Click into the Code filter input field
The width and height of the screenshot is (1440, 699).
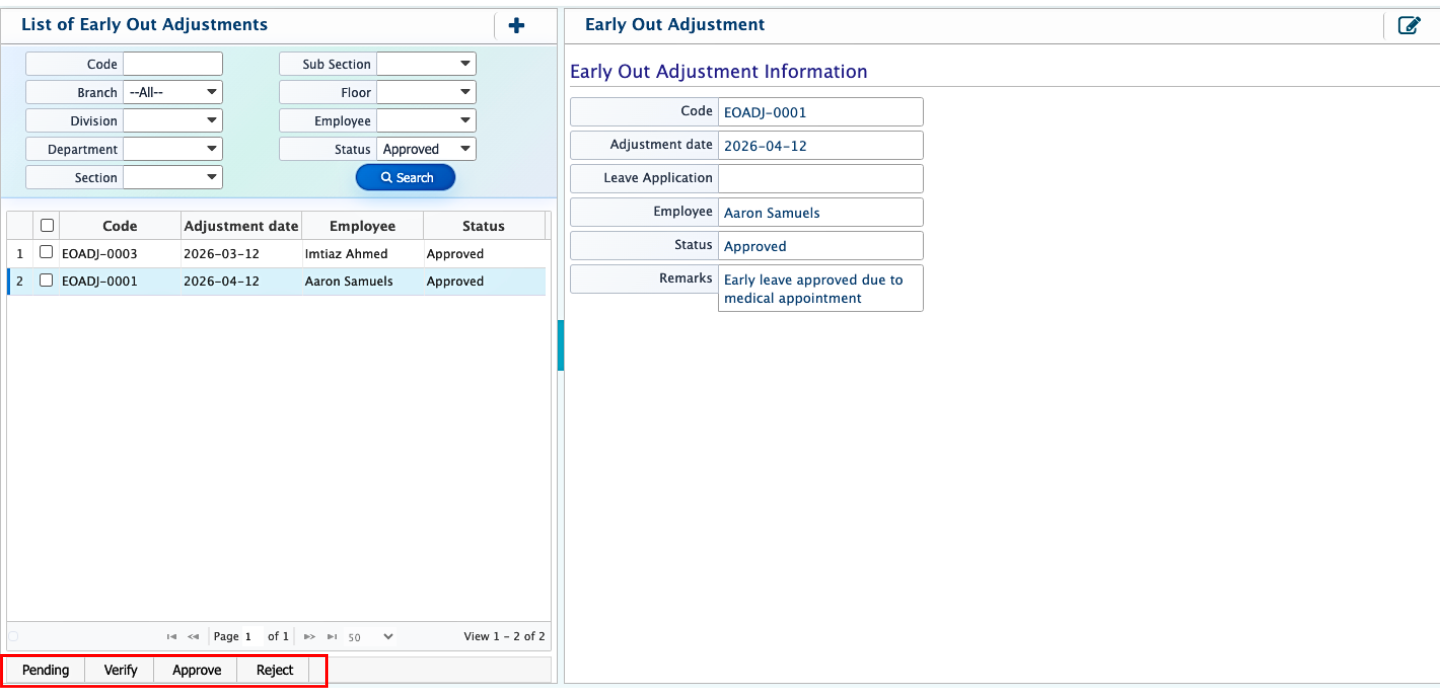[x=172, y=64]
